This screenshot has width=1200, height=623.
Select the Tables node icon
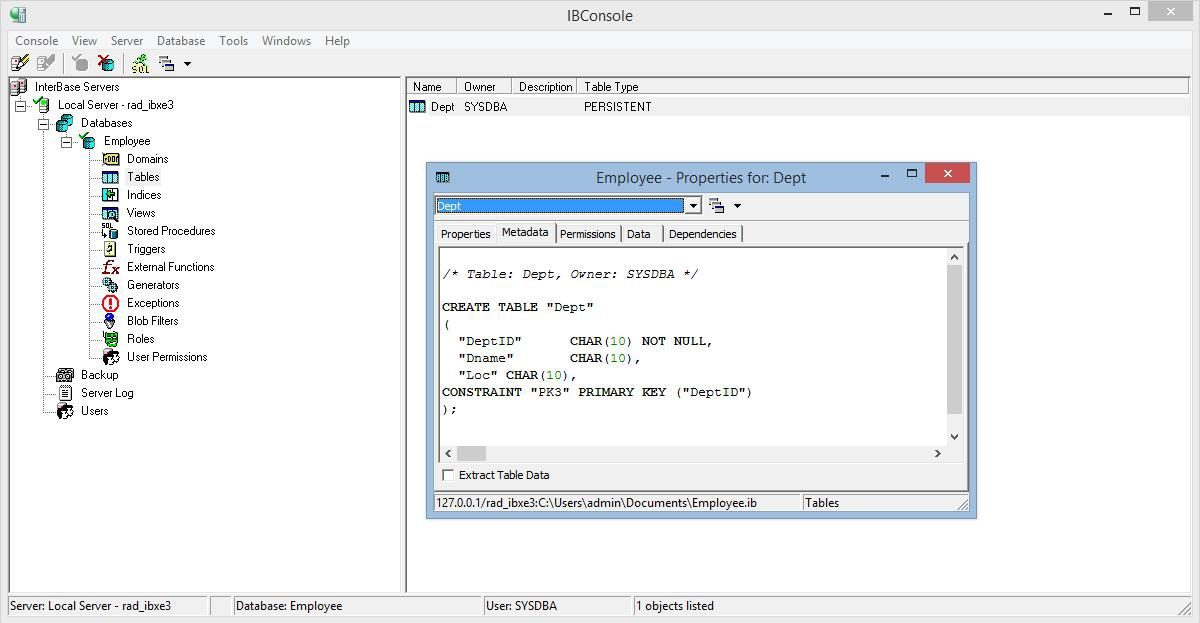pos(110,177)
